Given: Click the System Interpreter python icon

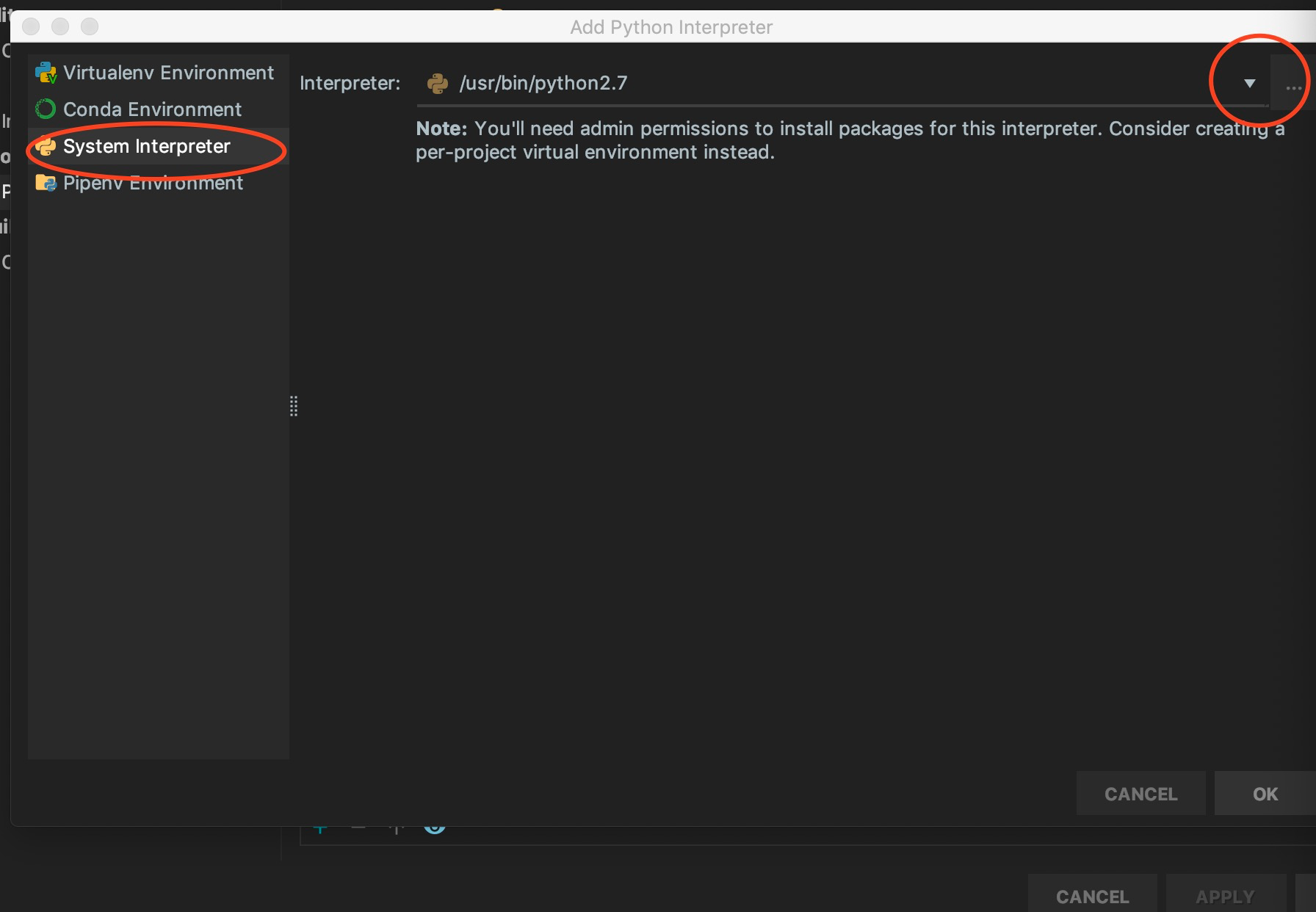Looking at the screenshot, I should tap(46, 146).
